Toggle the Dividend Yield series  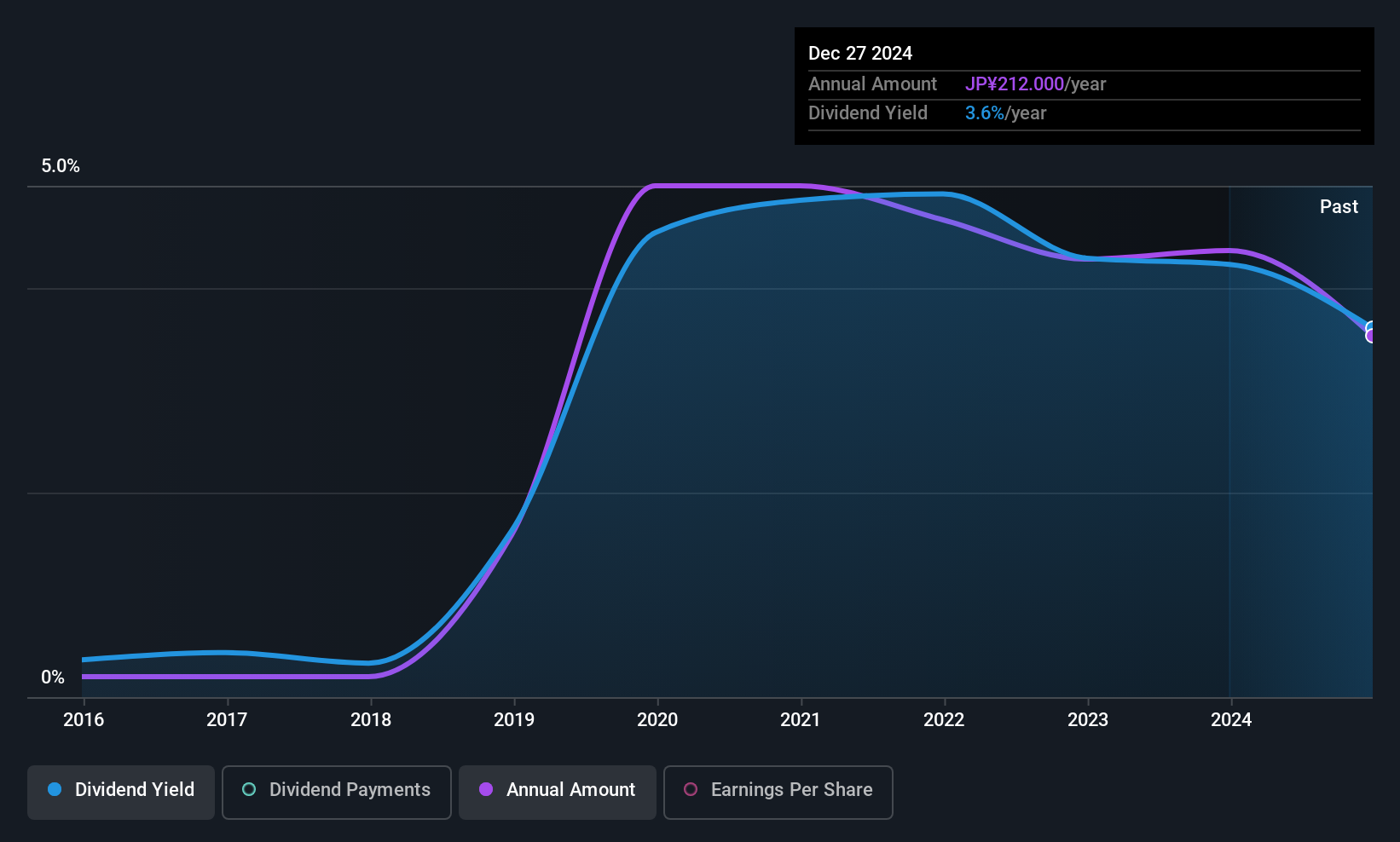pos(121,793)
